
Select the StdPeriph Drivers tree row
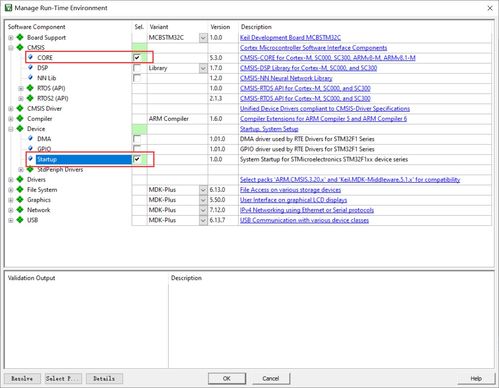click(60, 169)
